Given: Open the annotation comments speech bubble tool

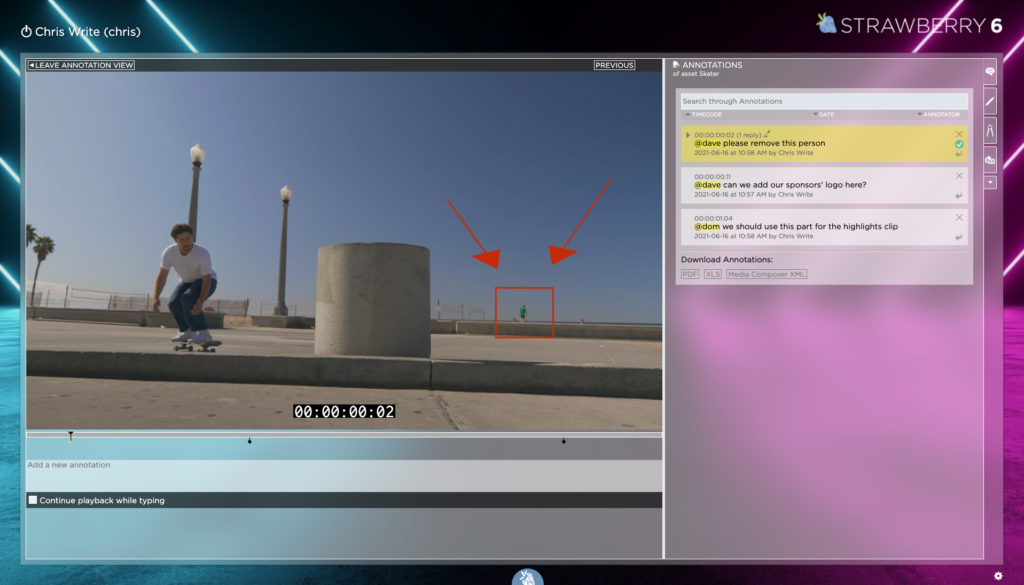Looking at the screenshot, I should 990,72.
